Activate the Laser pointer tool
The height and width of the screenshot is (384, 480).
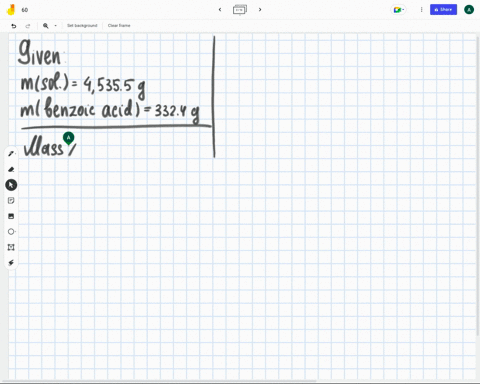[x=11, y=263]
